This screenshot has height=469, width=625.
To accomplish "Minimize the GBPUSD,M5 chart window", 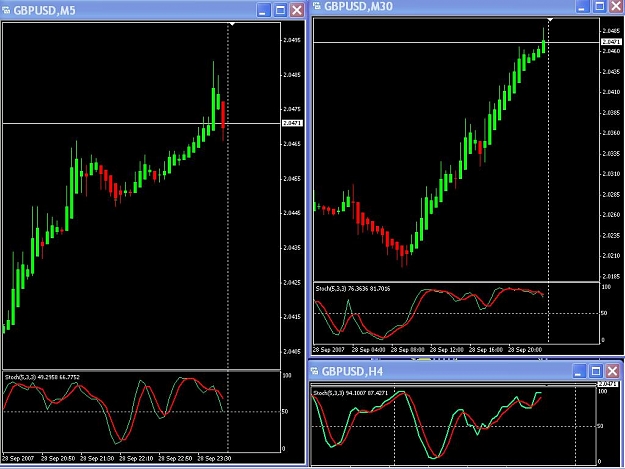I will pos(263,10).
